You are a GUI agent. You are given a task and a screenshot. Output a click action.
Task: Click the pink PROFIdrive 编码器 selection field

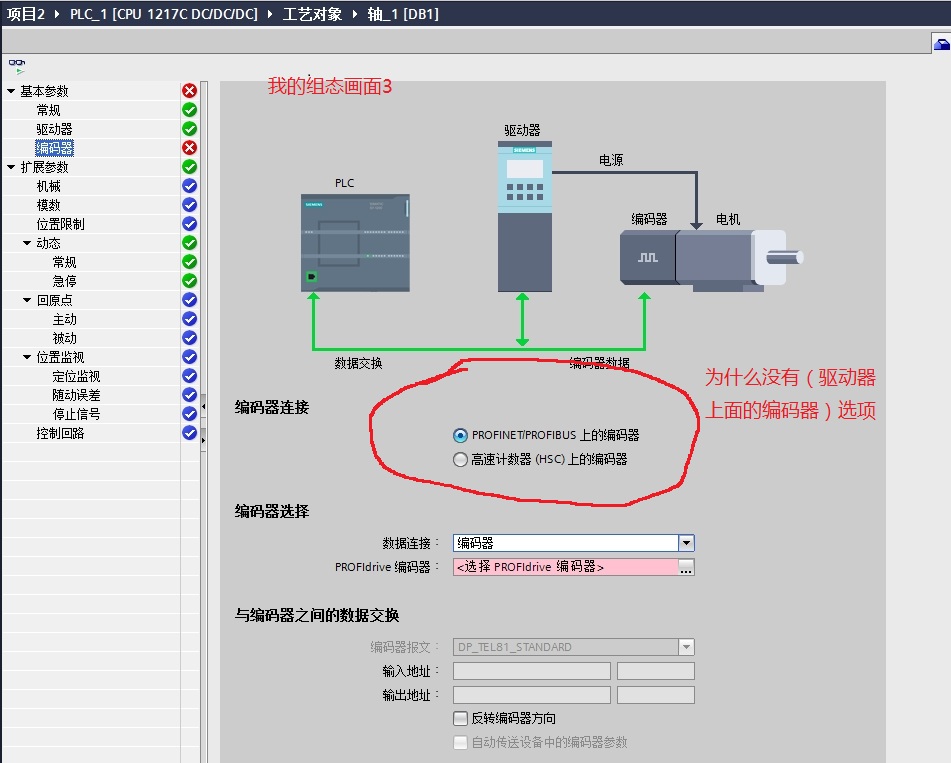tap(565, 567)
